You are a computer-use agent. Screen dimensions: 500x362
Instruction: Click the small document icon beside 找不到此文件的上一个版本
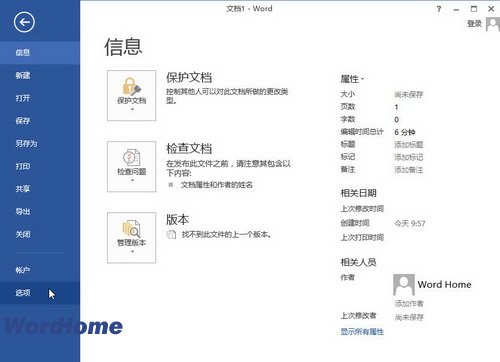[171, 235]
